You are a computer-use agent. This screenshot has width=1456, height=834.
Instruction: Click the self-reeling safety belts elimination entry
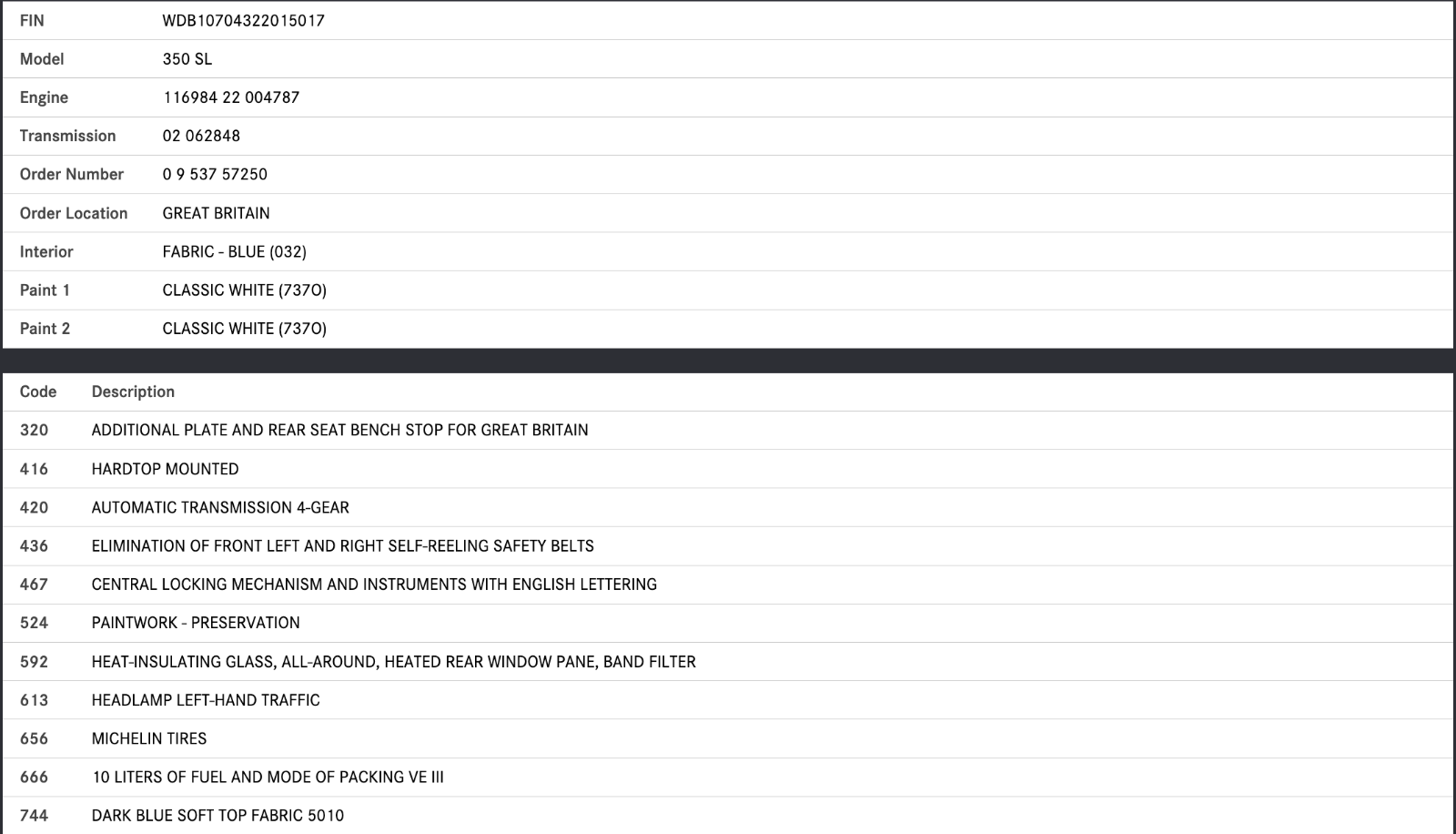342,546
